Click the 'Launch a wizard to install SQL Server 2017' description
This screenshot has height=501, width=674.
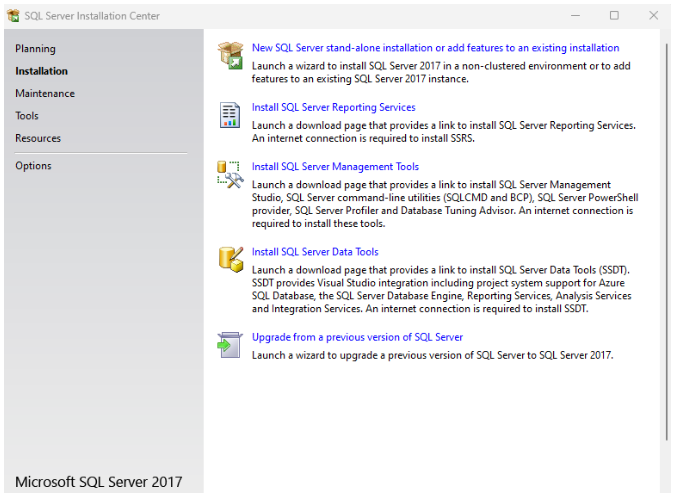click(x=441, y=72)
